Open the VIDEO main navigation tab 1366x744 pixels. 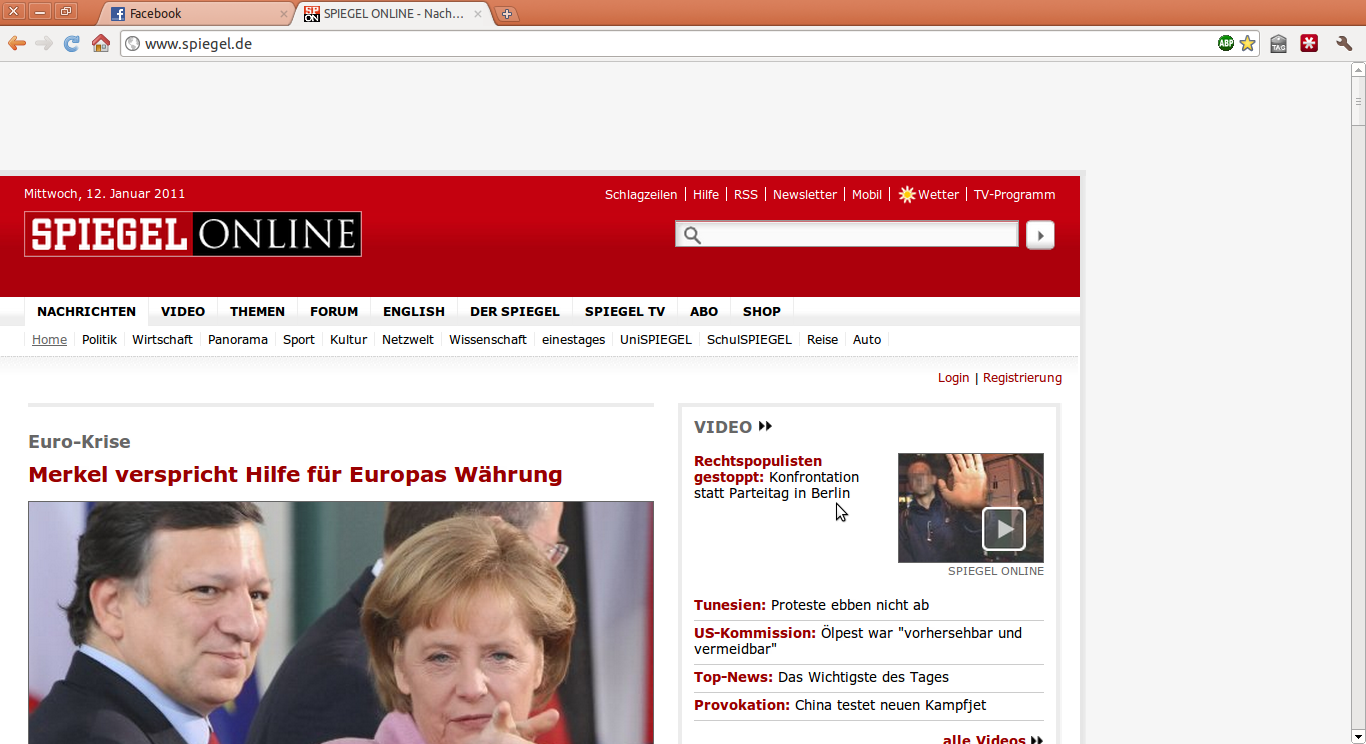pyautogui.click(x=183, y=311)
